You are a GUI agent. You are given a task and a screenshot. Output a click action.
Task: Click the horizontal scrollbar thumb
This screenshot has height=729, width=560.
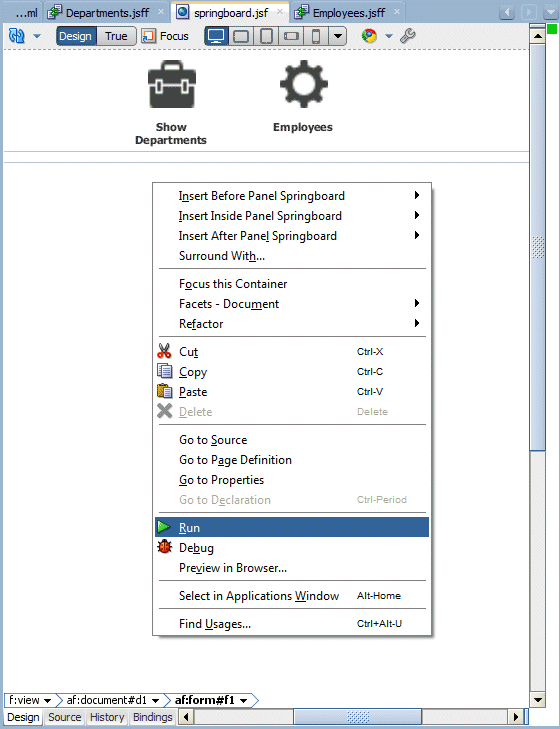tap(357, 716)
